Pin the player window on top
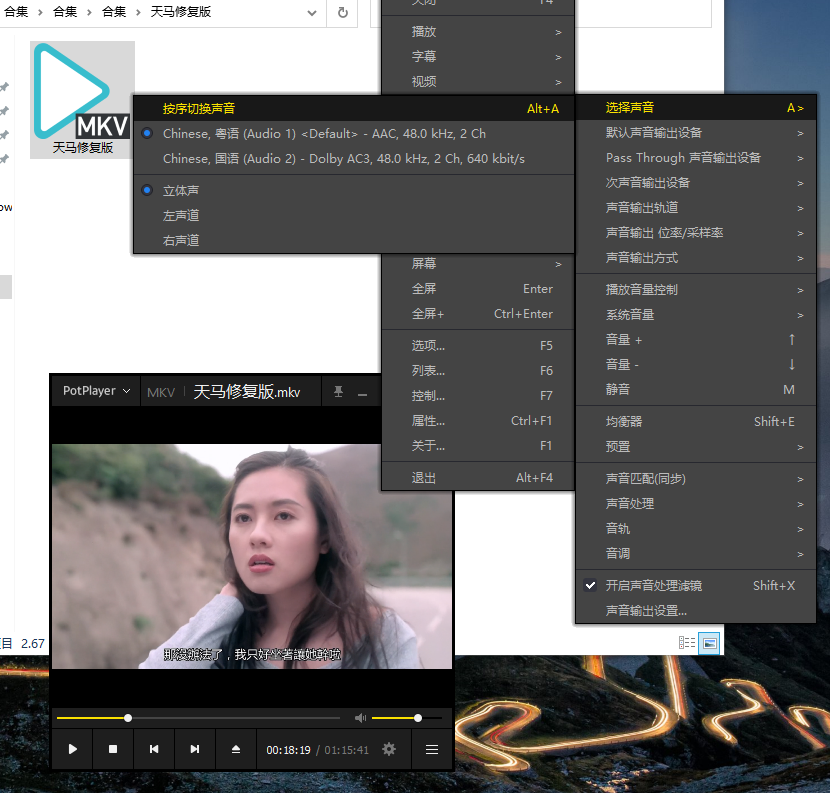The image size is (830, 793). click(338, 392)
